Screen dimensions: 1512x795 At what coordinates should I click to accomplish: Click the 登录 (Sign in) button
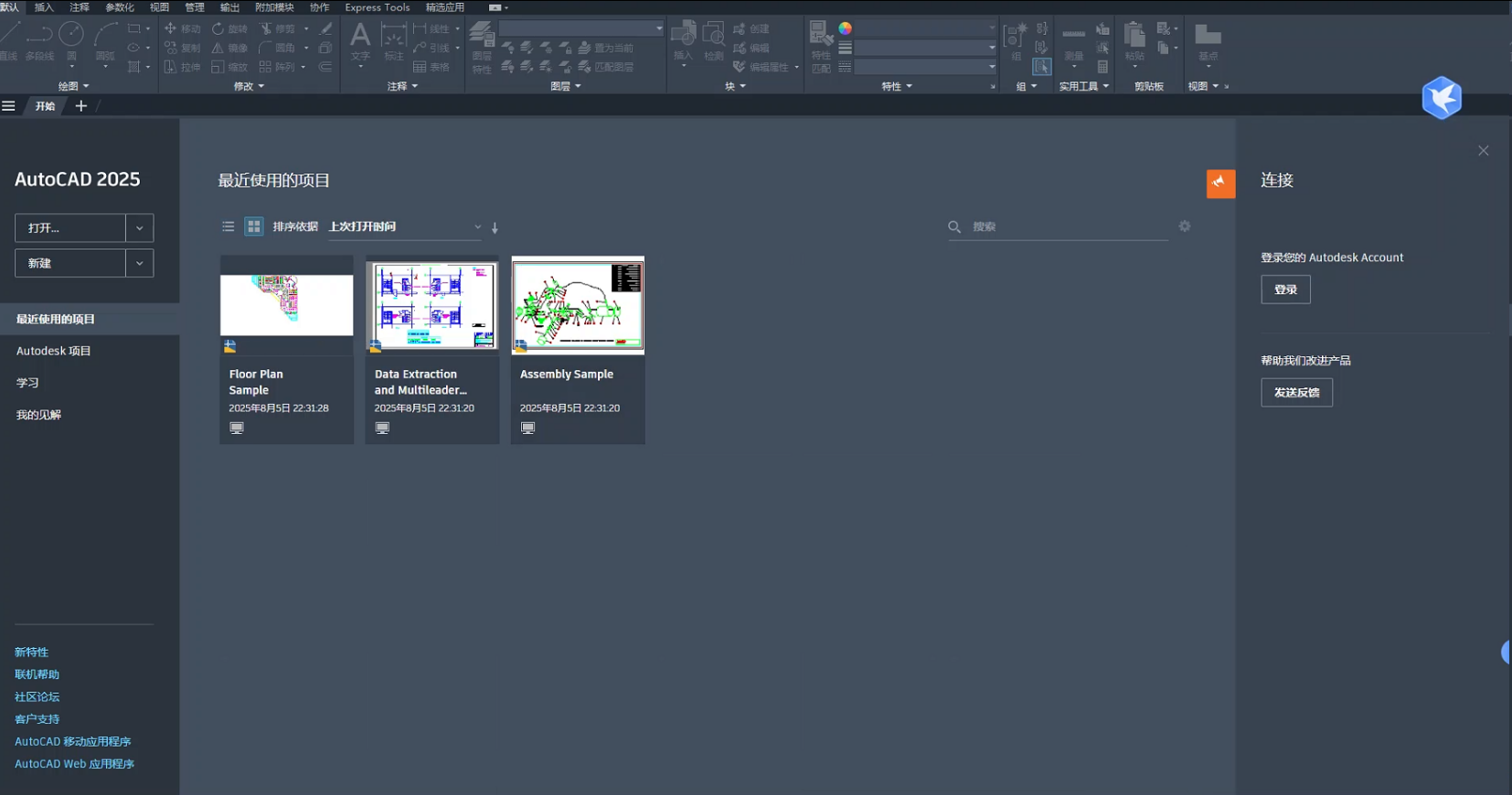[x=1285, y=290]
